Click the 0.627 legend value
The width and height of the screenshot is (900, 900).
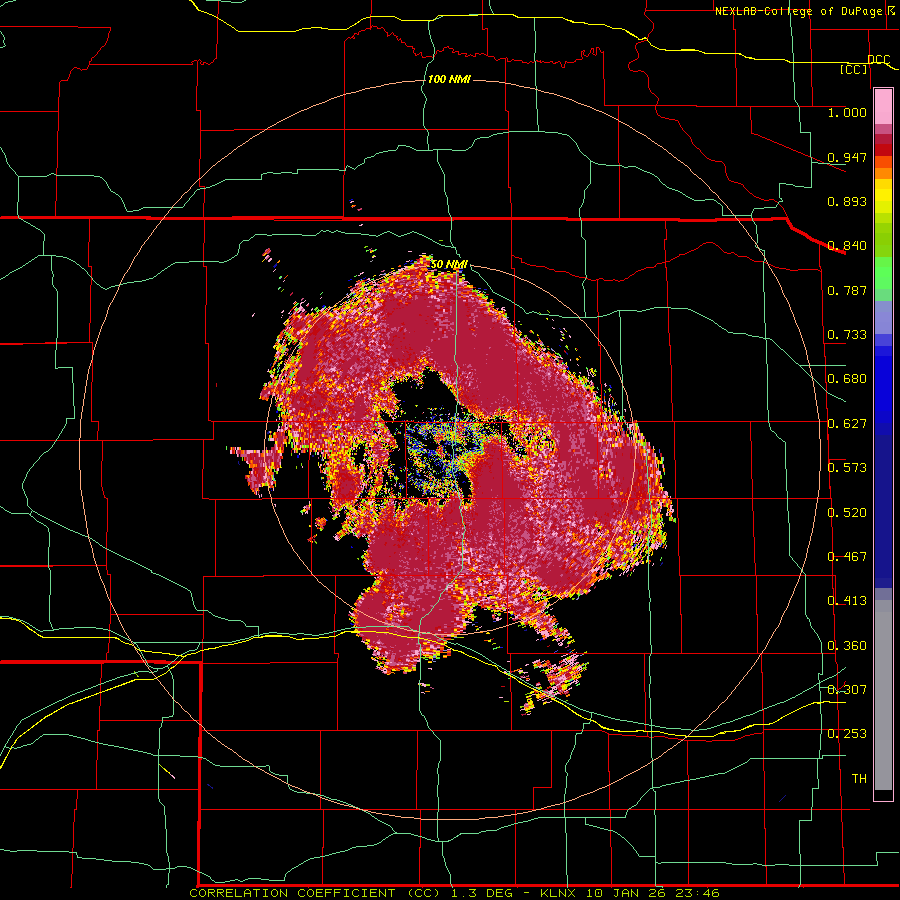point(847,424)
